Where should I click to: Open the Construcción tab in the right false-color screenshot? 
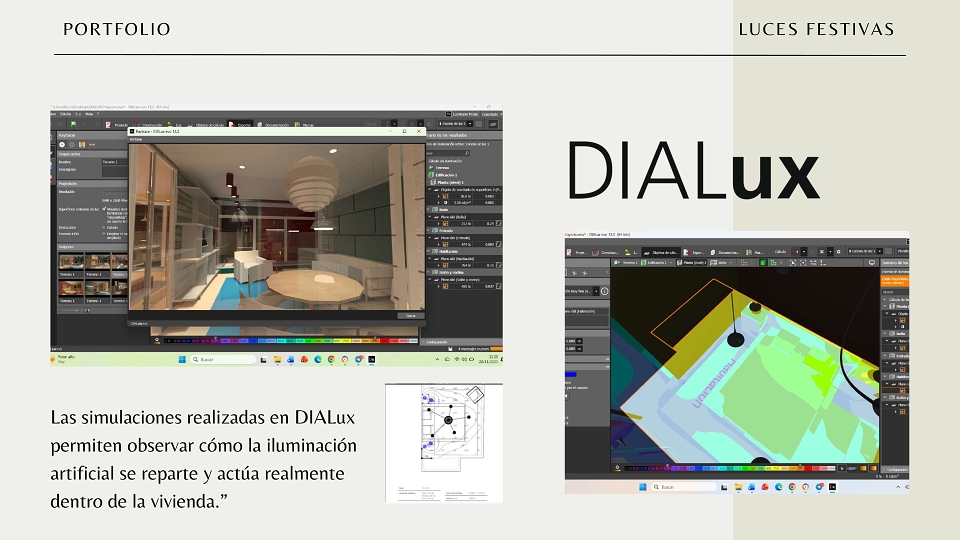click(x=606, y=252)
